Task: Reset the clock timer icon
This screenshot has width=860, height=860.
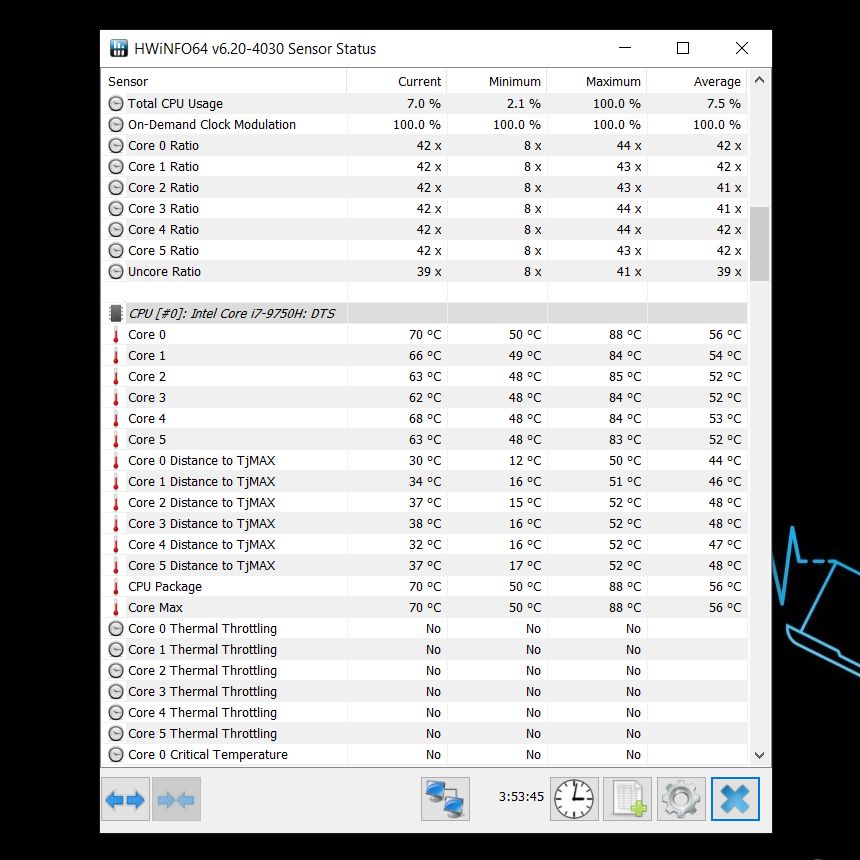Action: (x=574, y=799)
